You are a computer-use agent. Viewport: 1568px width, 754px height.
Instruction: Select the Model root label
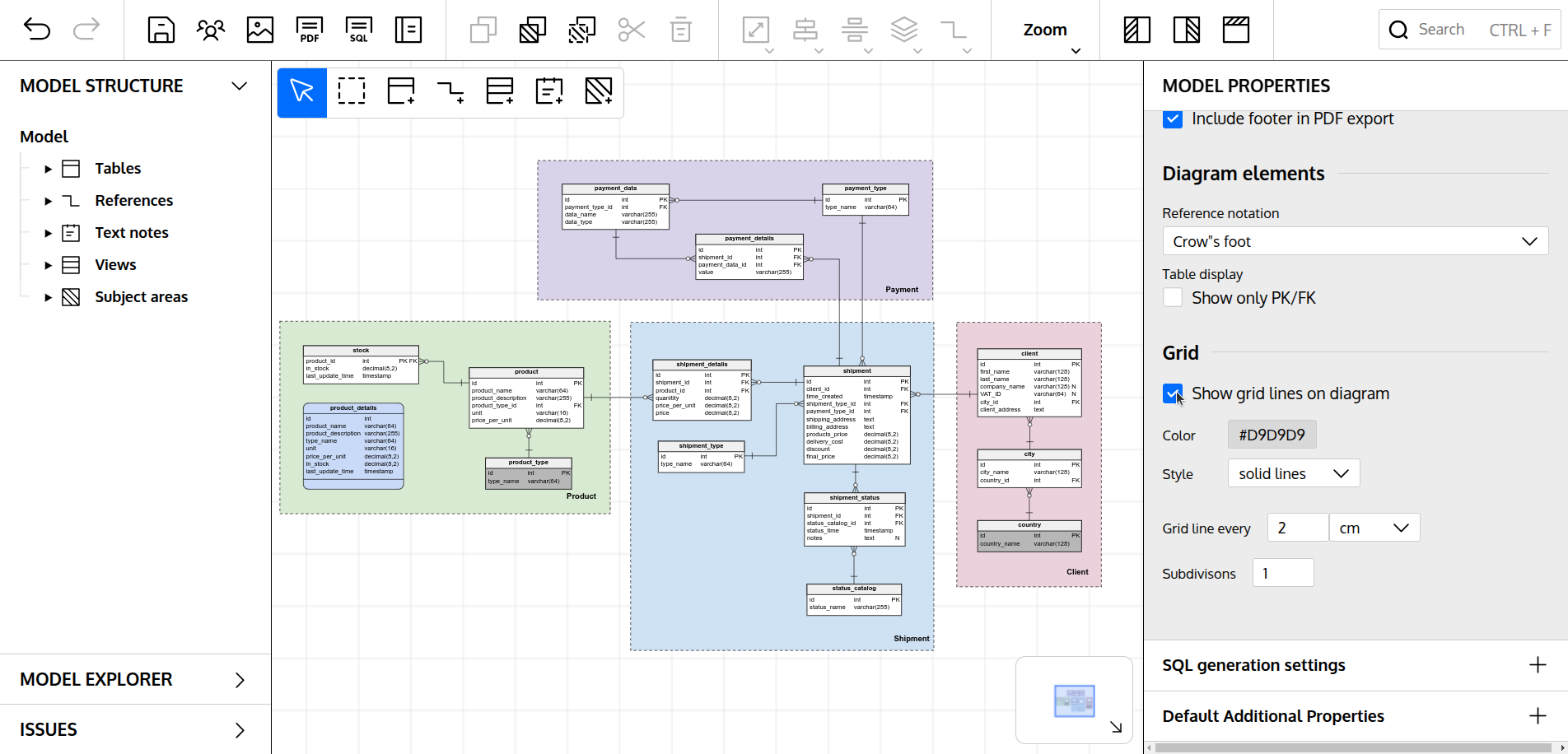pyautogui.click(x=44, y=137)
